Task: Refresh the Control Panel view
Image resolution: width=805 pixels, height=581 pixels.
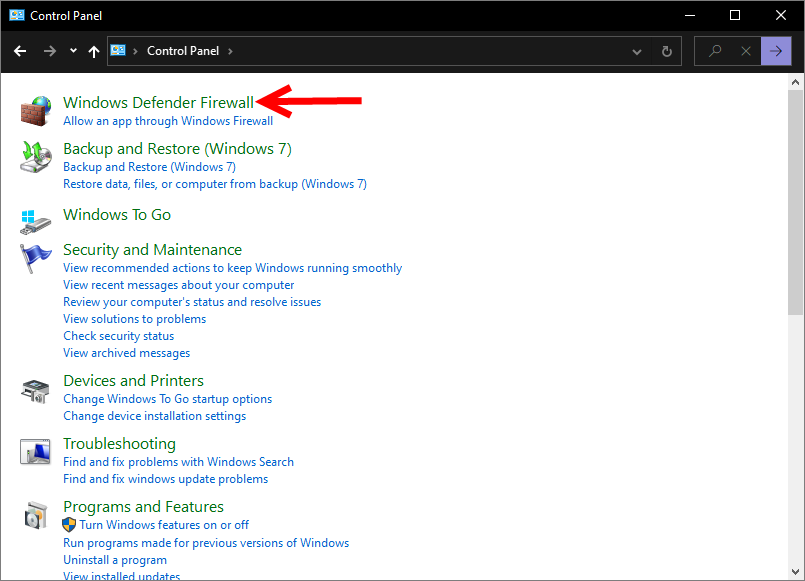Action: click(666, 51)
